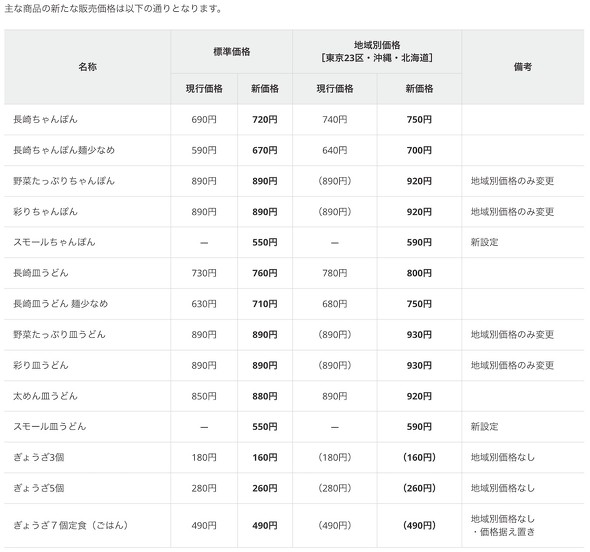590x552 pixels.
Task: Click 地域別価格なし note in ぎょうざ3個 row
Action: pos(502,457)
